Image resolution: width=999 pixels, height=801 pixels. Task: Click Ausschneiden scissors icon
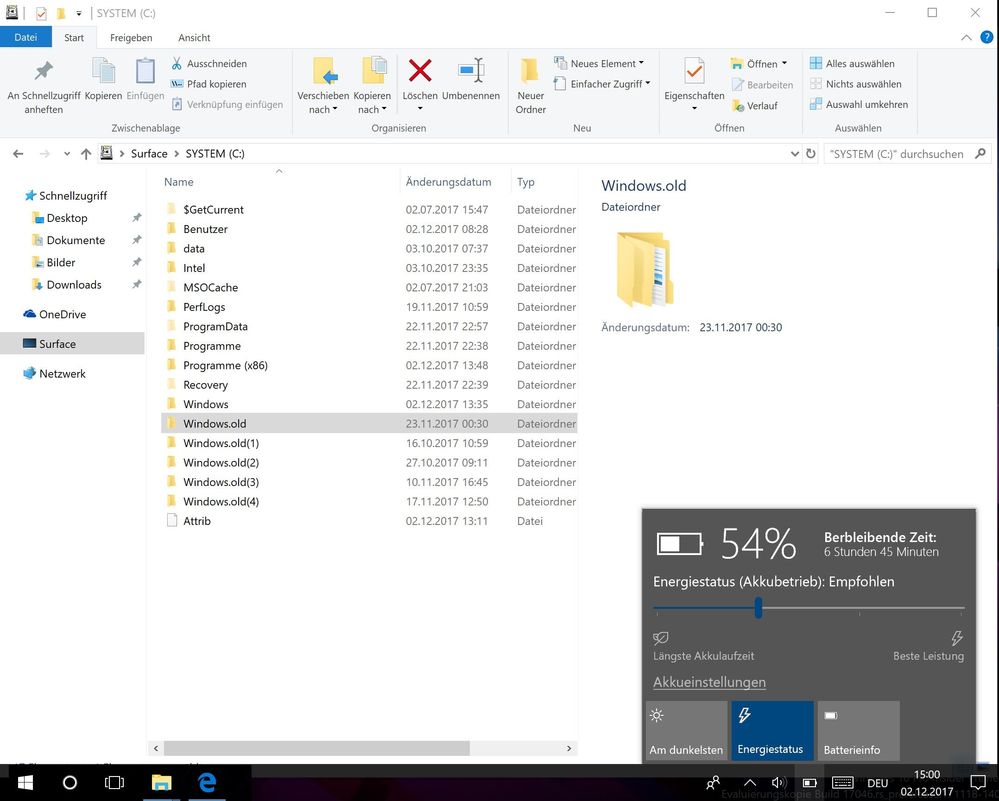point(176,63)
